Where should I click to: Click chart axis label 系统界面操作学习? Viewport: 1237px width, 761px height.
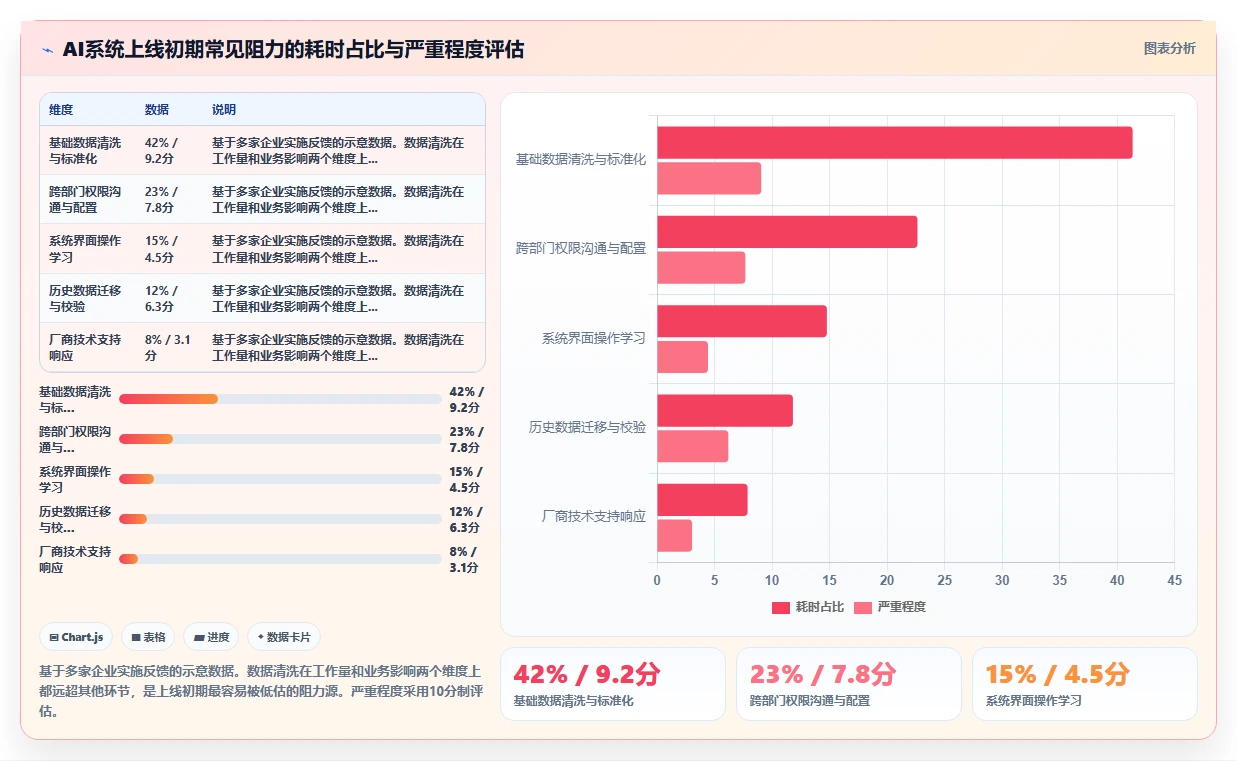tap(594, 338)
